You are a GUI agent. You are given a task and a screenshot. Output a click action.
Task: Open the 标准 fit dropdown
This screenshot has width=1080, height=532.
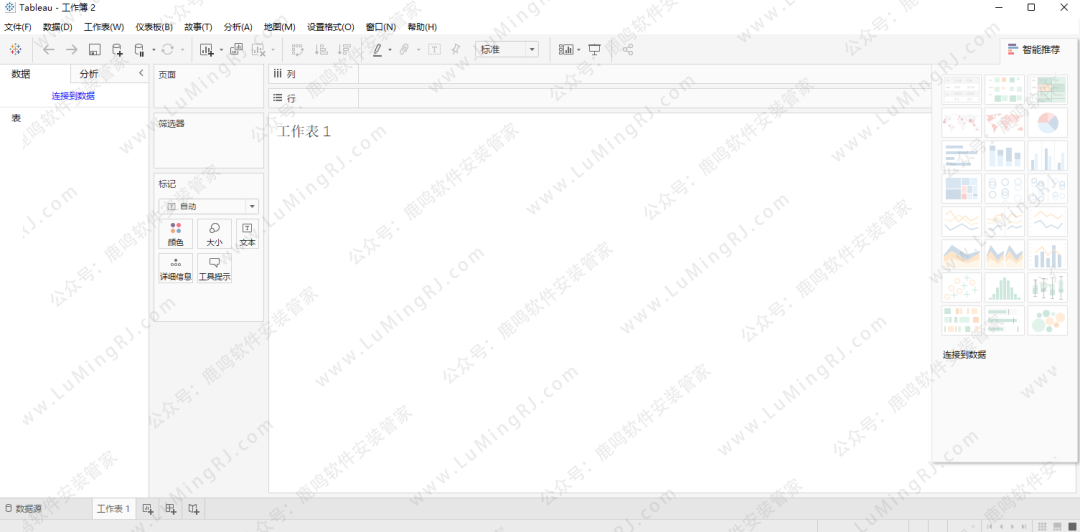pyautogui.click(x=507, y=49)
